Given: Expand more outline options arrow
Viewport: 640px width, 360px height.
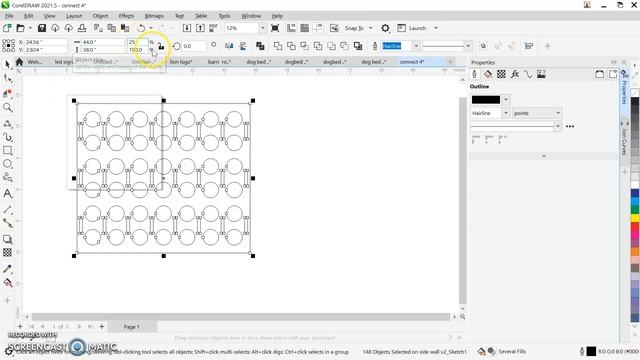Looking at the screenshot, I should point(544,156).
